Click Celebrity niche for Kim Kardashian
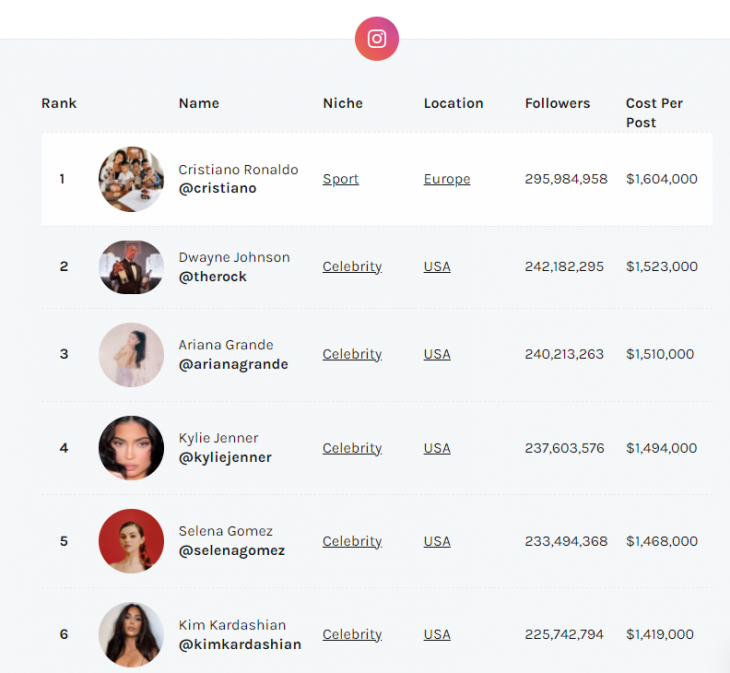This screenshot has height=673, width=730. coord(352,634)
